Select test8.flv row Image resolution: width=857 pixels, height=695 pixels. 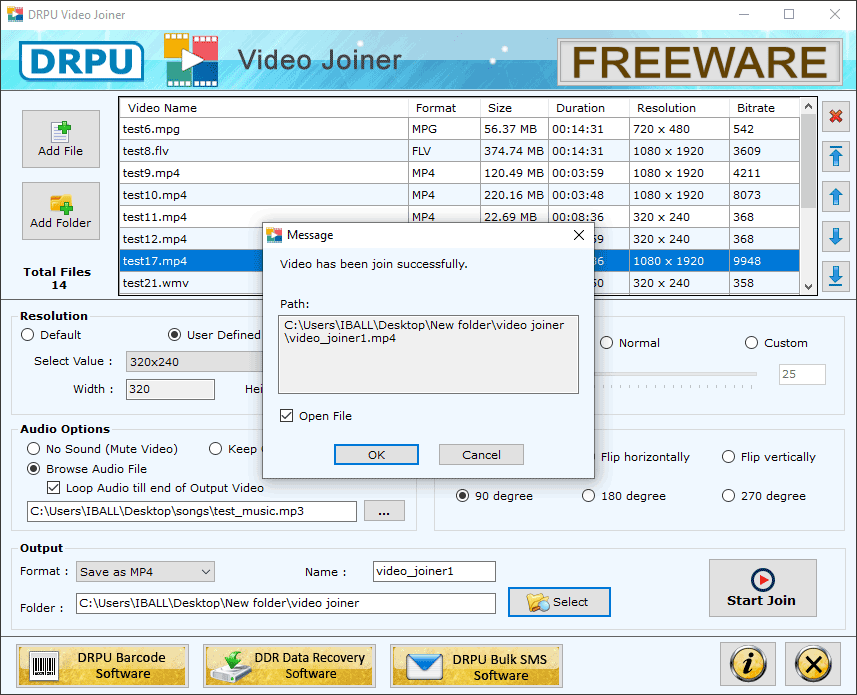click(459, 151)
